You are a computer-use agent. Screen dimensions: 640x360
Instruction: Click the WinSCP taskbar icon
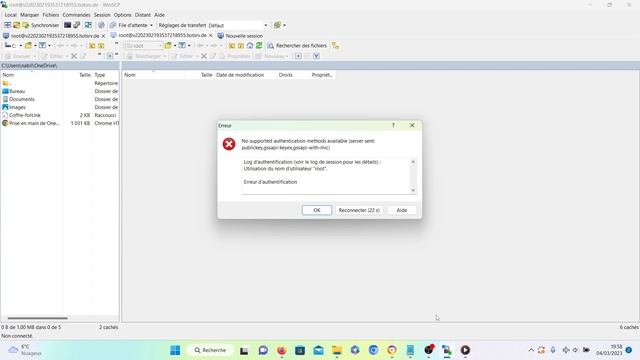tap(447, 350)
